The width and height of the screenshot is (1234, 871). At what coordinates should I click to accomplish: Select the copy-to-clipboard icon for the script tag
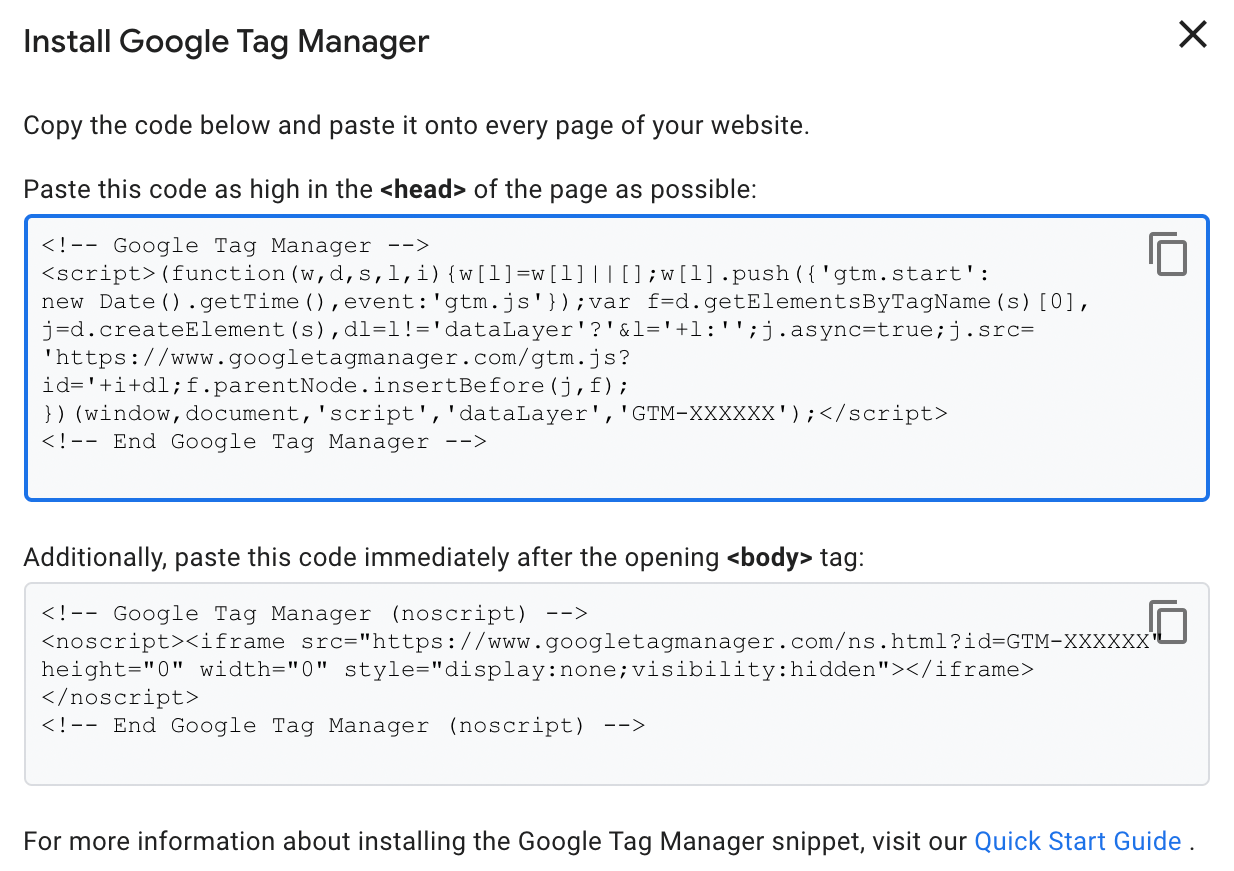click(1168, 254)
